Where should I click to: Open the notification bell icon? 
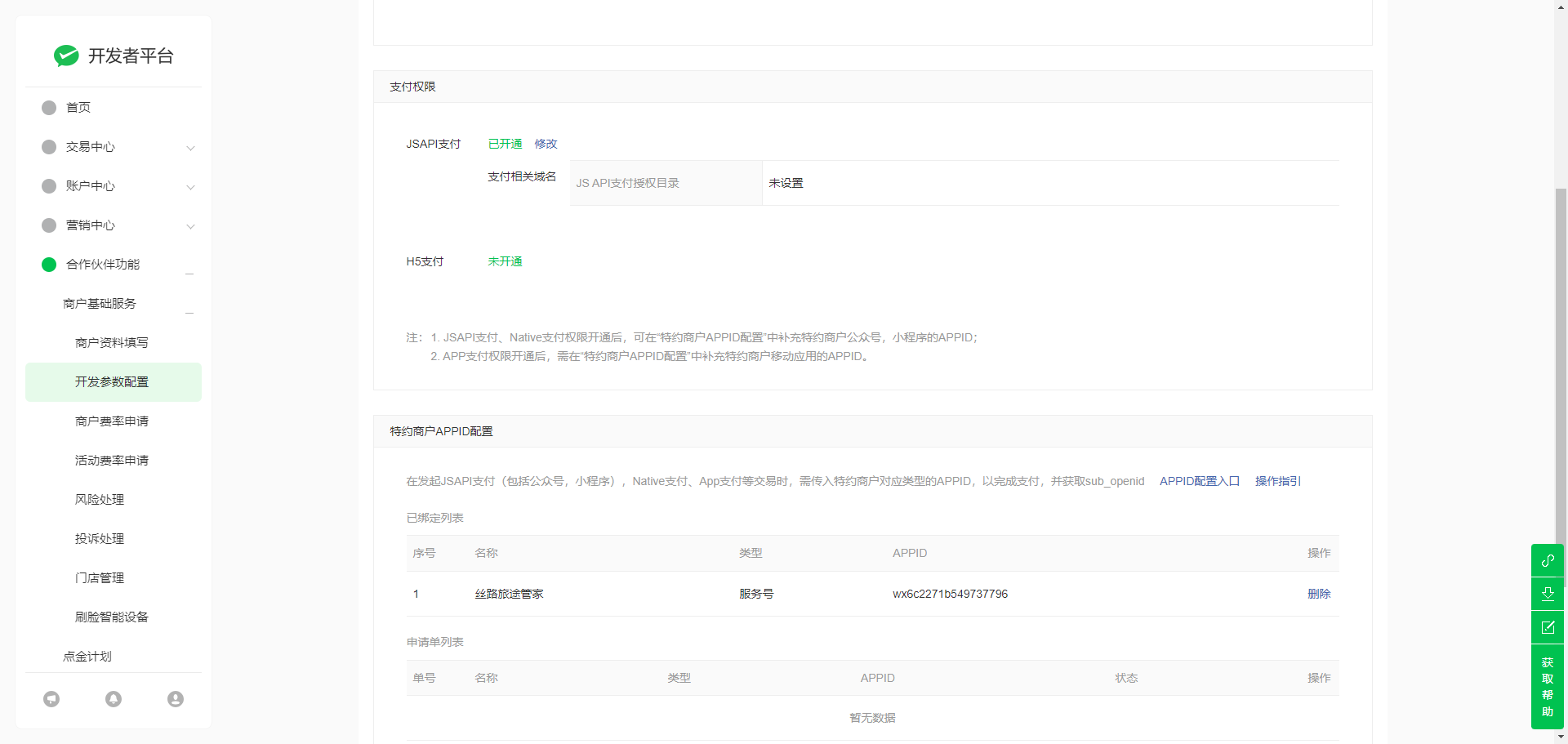tap(114, 699)
